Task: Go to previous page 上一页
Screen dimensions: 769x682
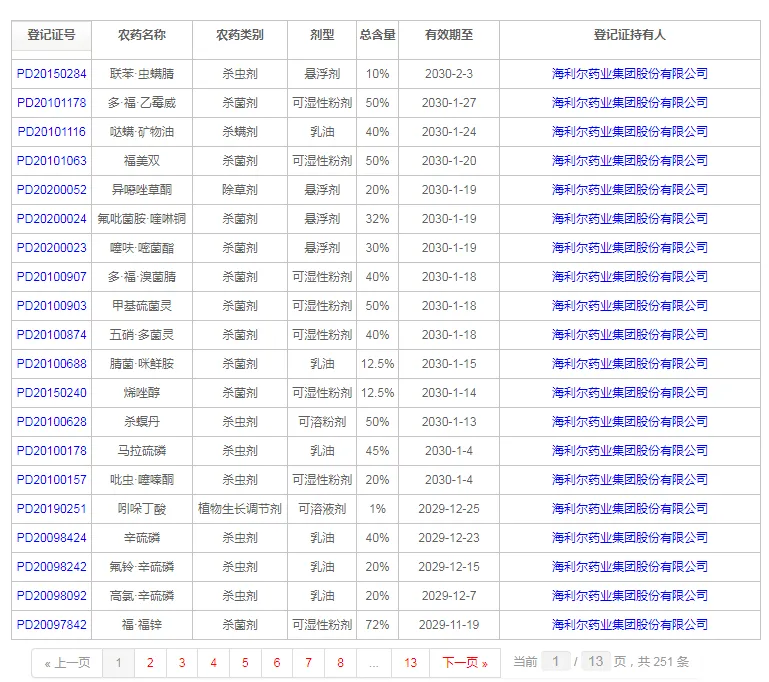Action: [67, 663]
